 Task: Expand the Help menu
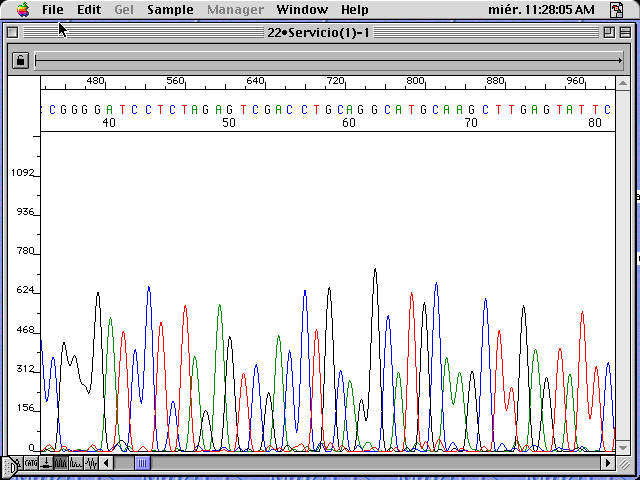tap(354, 10)
